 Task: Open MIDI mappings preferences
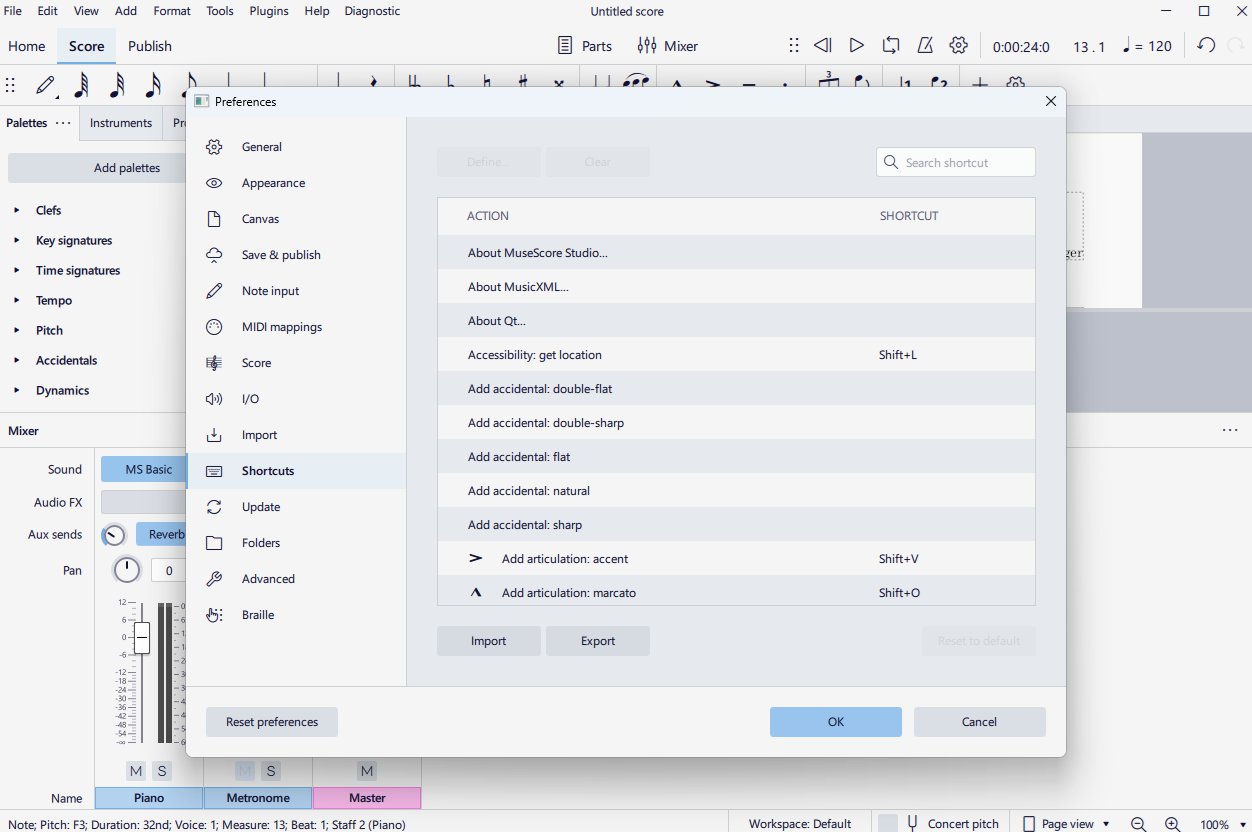pyautogui.click(x=296, y=327)
